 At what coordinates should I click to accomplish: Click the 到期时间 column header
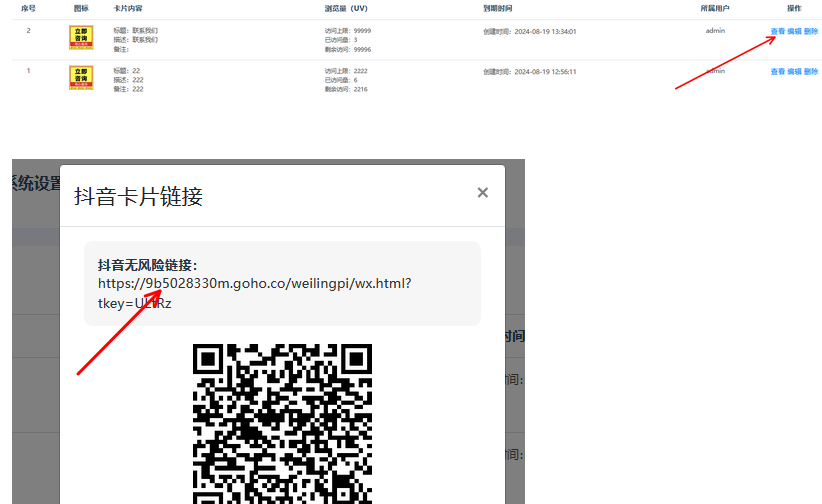[497, 8]
